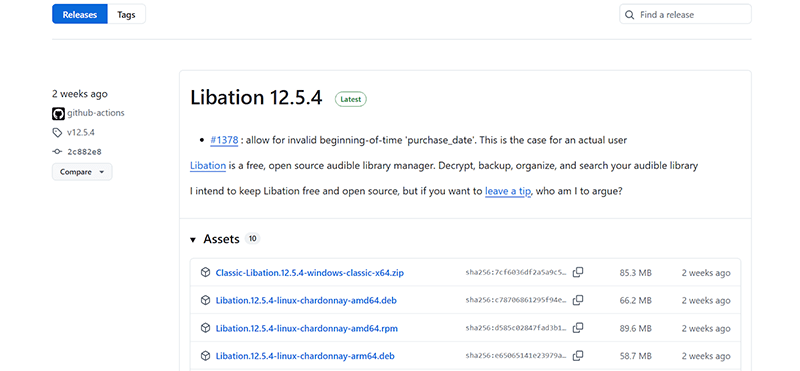Click the search magnifier icon

click(x=630, y=15)
